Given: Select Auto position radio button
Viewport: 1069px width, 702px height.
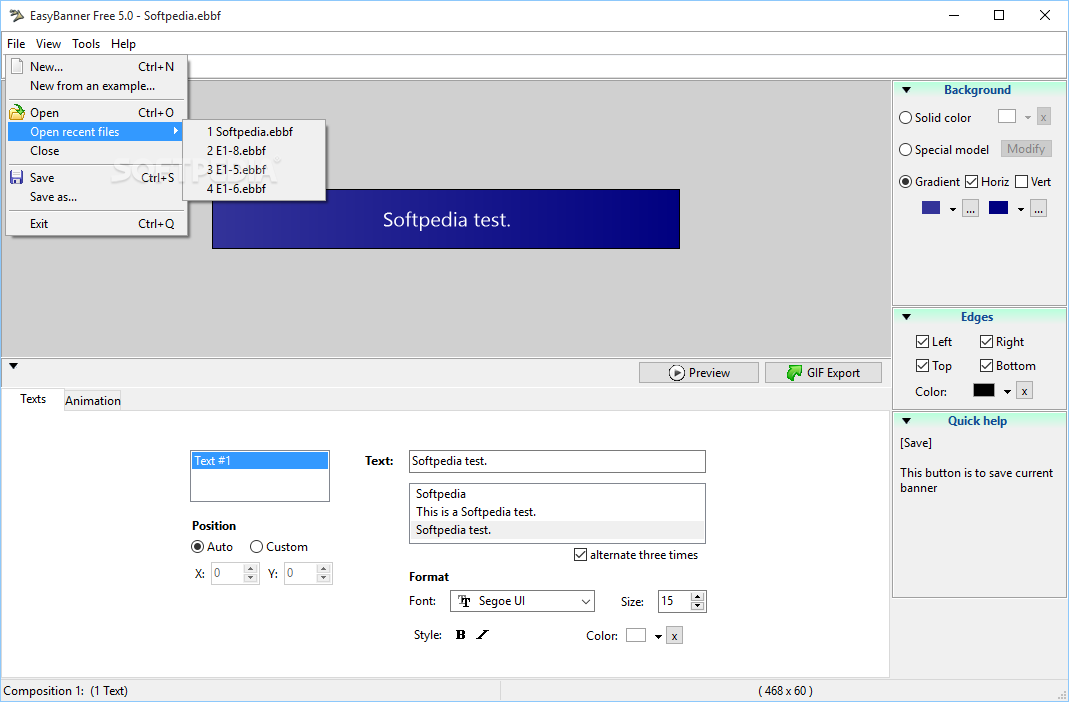Looking at the screenshot, I should 198,547.
